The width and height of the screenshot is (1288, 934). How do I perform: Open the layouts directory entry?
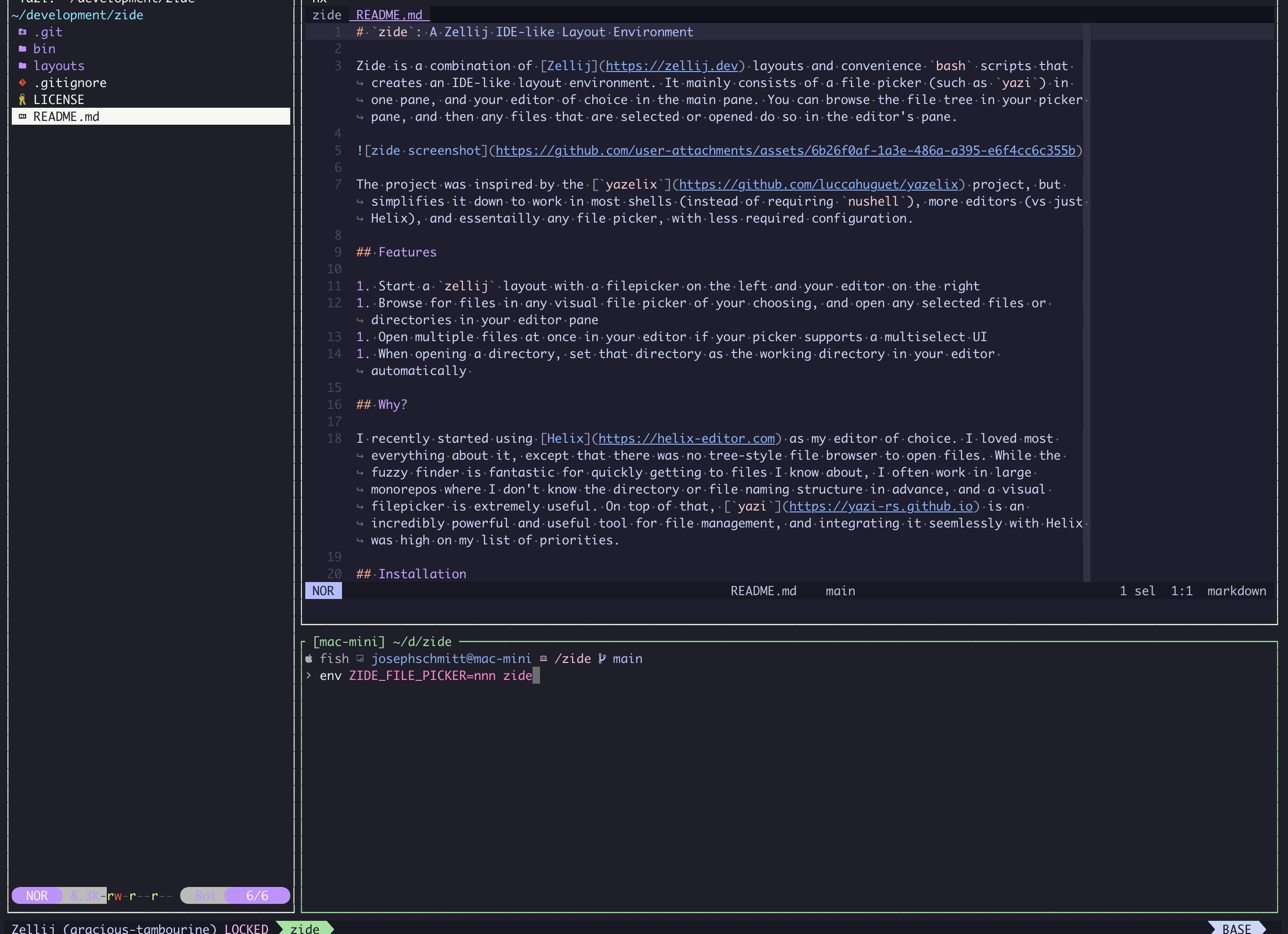click(x=58, y=66)
